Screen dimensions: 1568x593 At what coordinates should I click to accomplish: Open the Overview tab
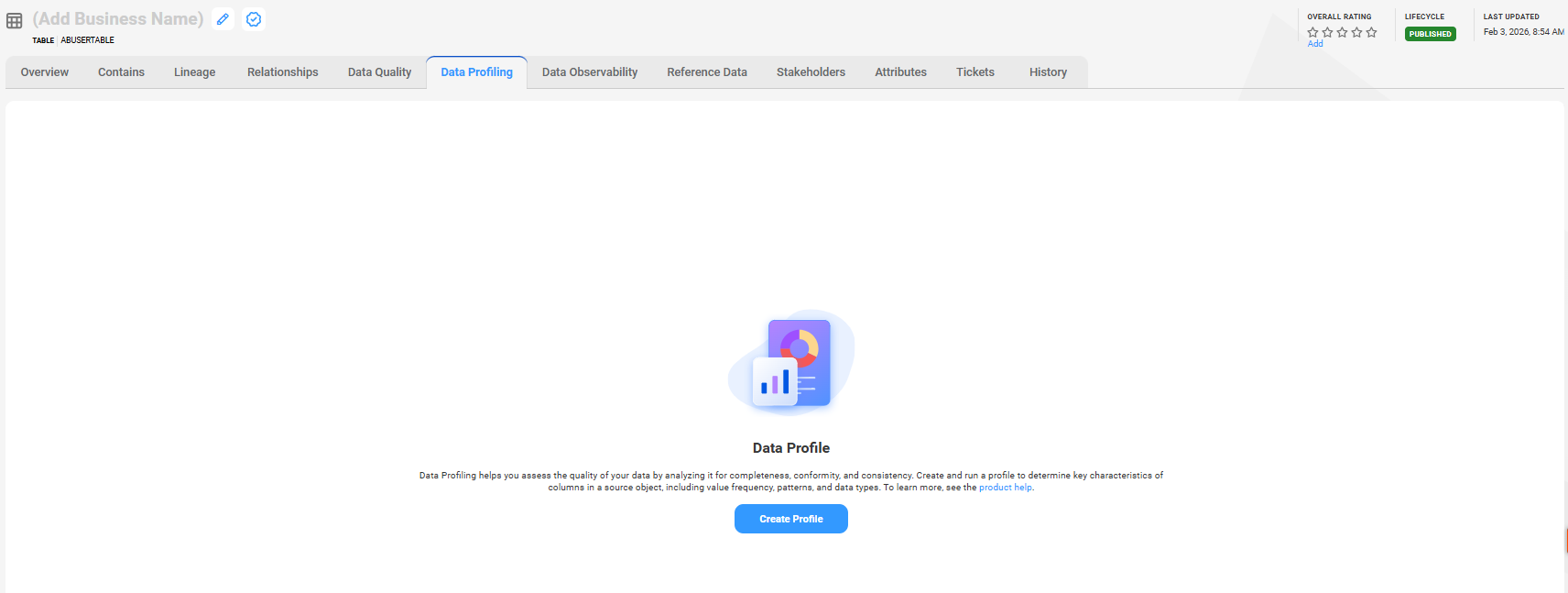(x=45, y=72)
